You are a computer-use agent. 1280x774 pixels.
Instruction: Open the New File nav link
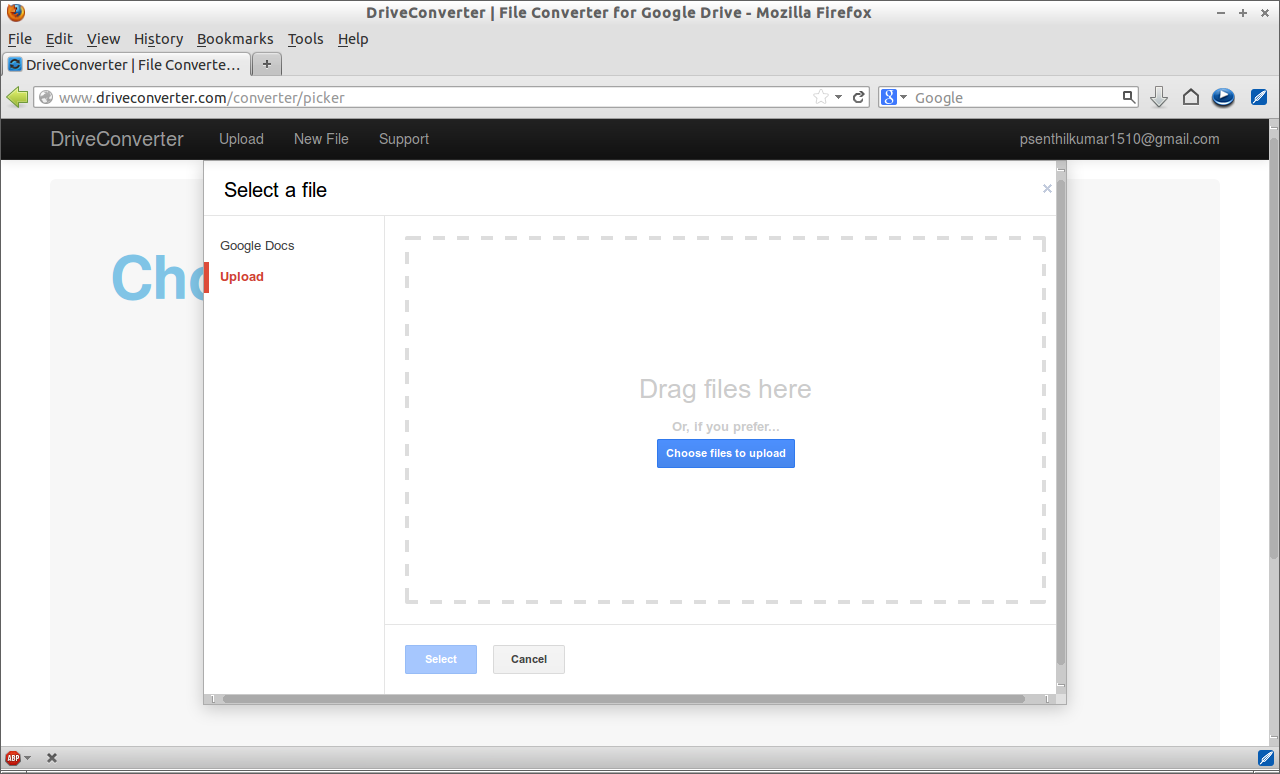(x=321, y=139)
